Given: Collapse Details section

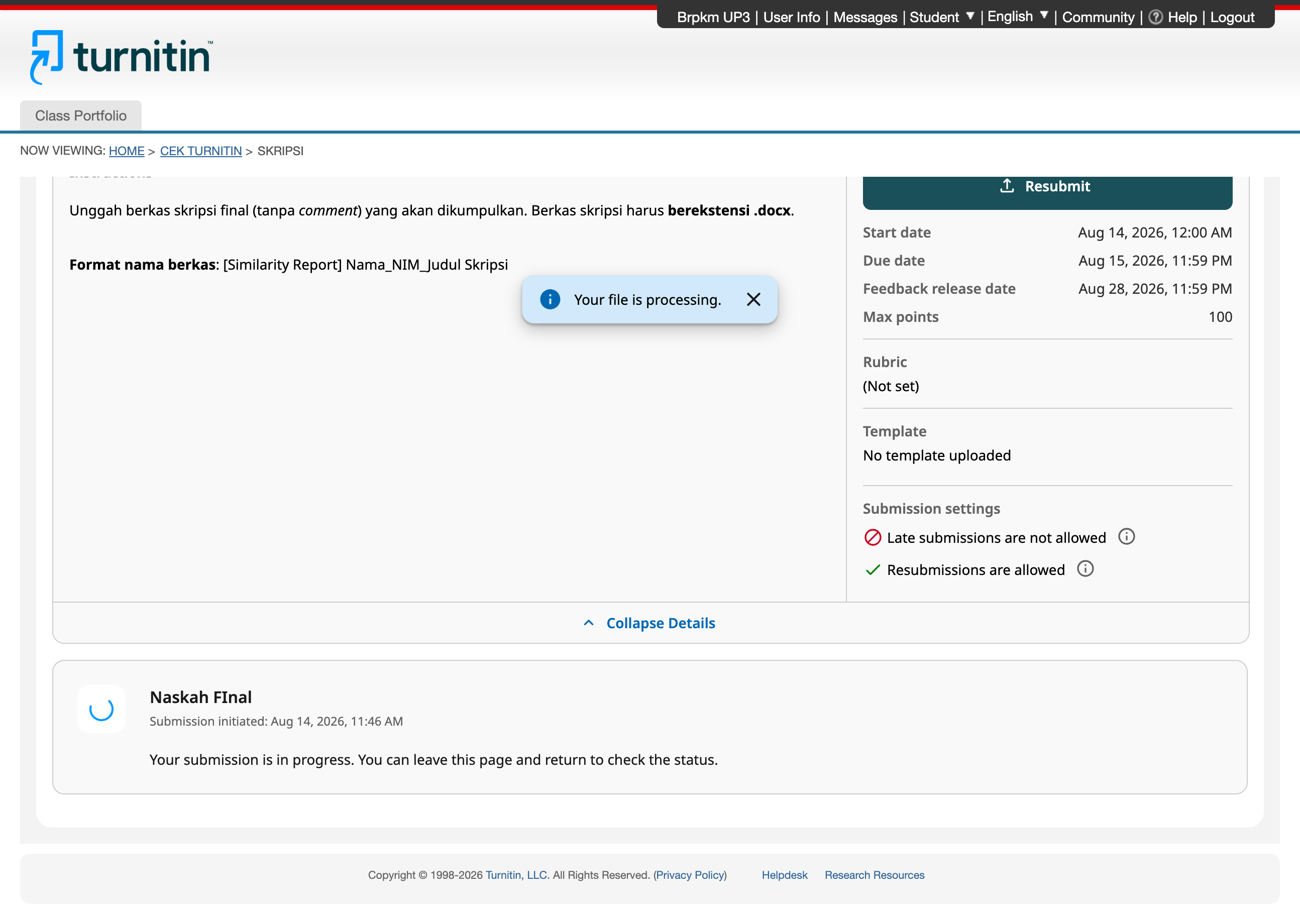Looking at the screenshot, I should pos(649,623).
